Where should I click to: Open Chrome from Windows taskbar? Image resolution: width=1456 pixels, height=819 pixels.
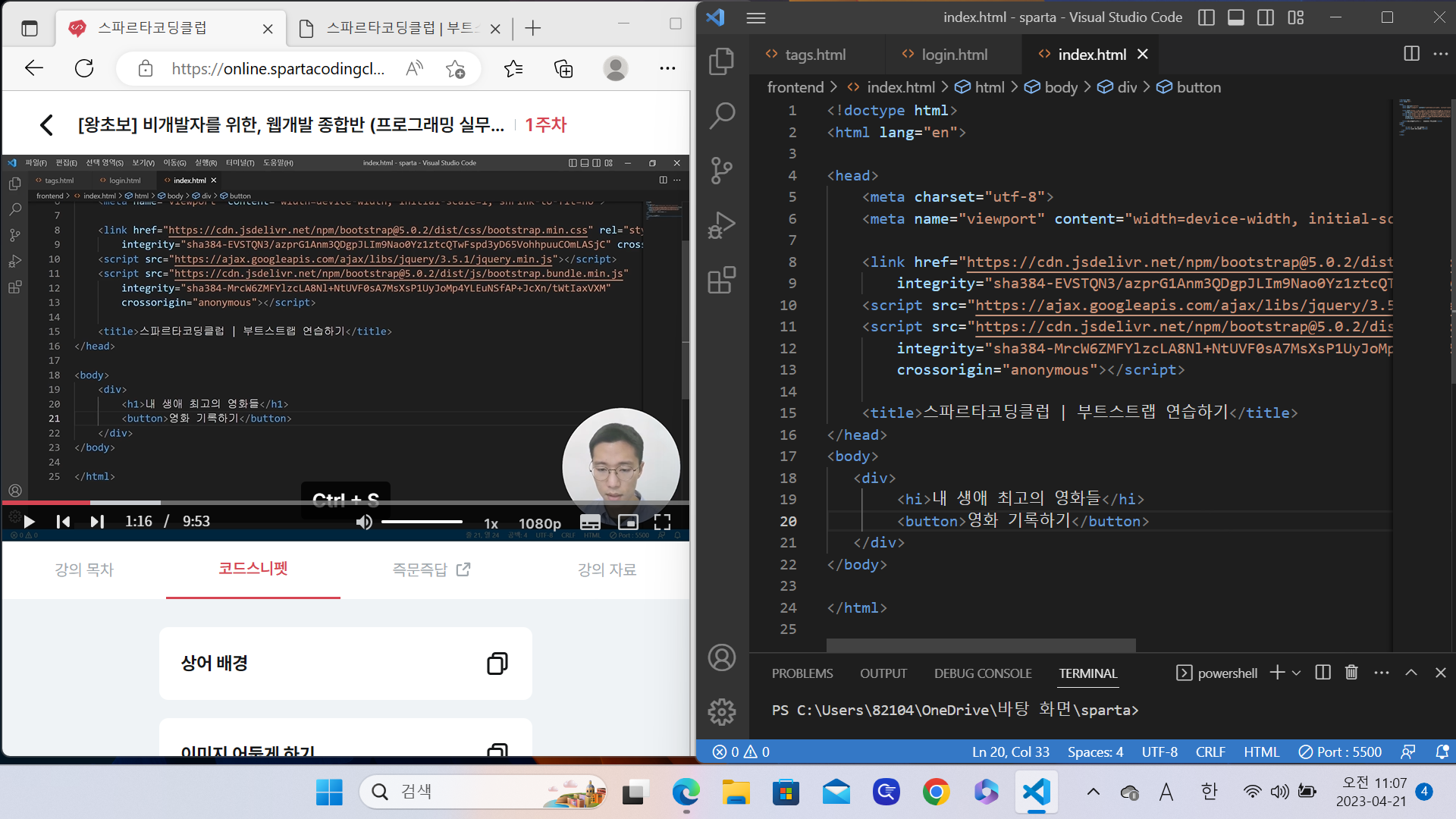936,792
